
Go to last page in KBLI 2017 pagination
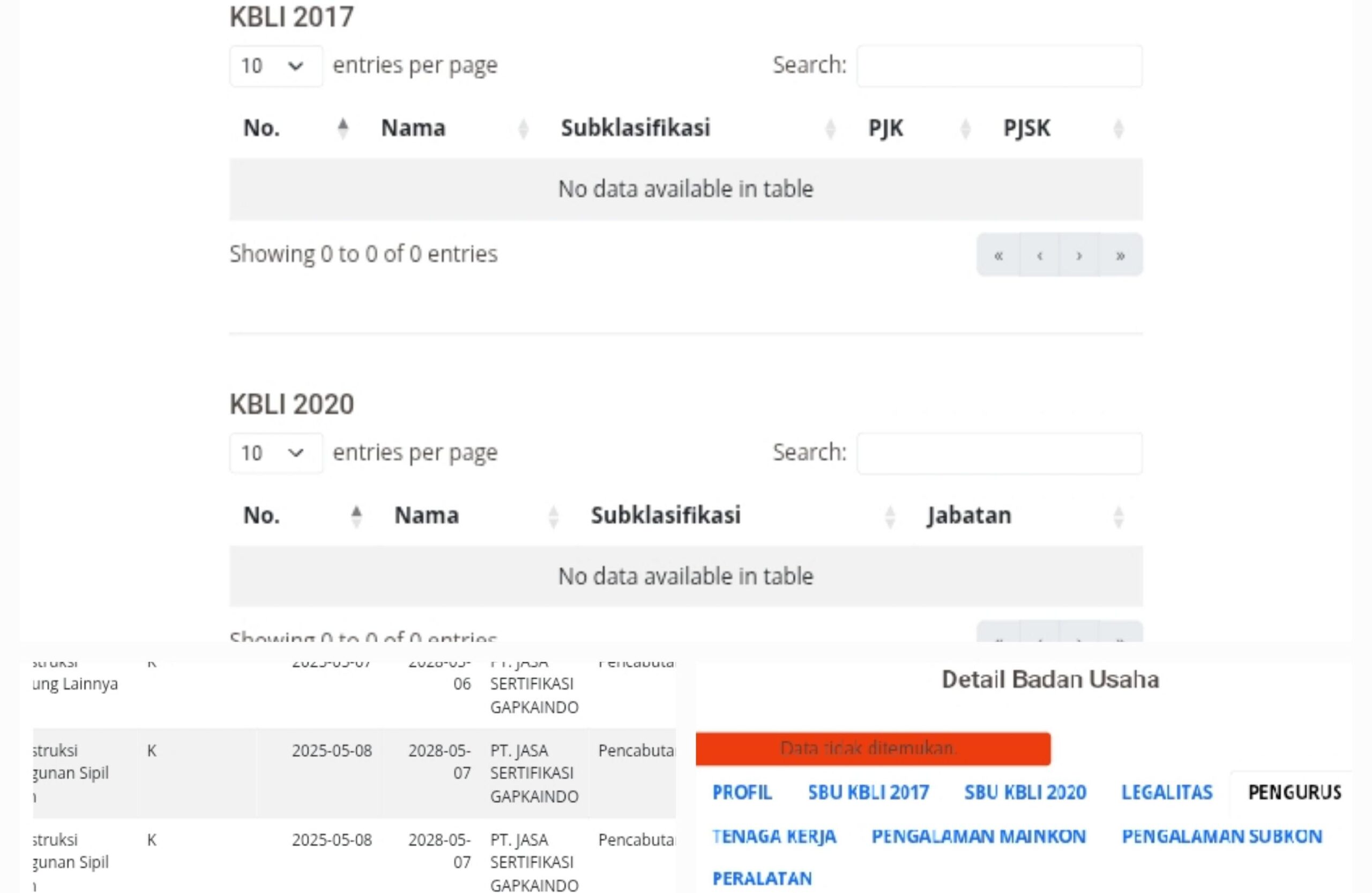pos(1121,255)
